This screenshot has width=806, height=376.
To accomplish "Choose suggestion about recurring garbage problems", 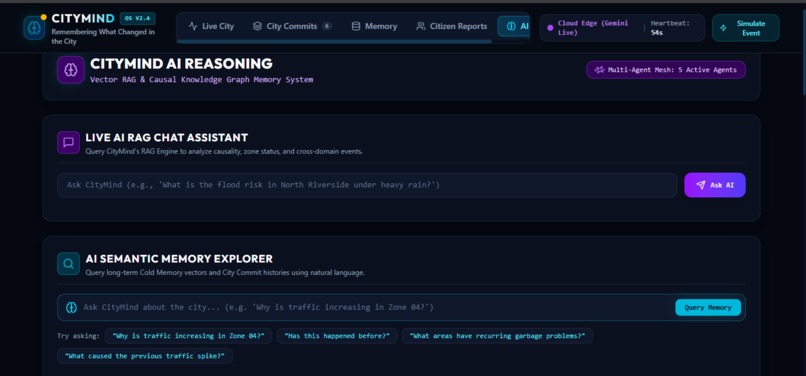I will pyautogui.click(x=497, y=336).
